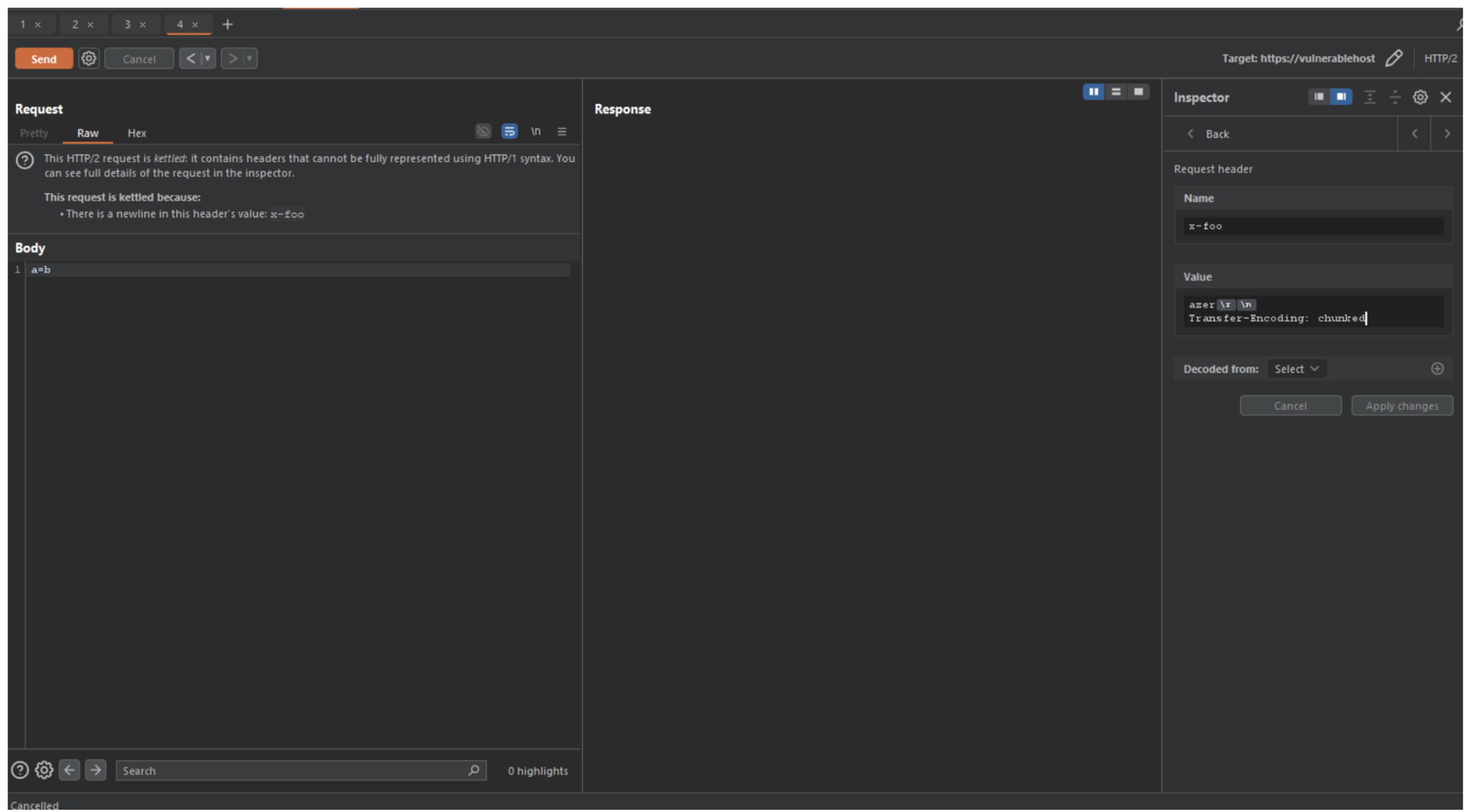Open request editor hamburger menu
The width and height of the screenshot is (1468, 812).
[562, 132]
